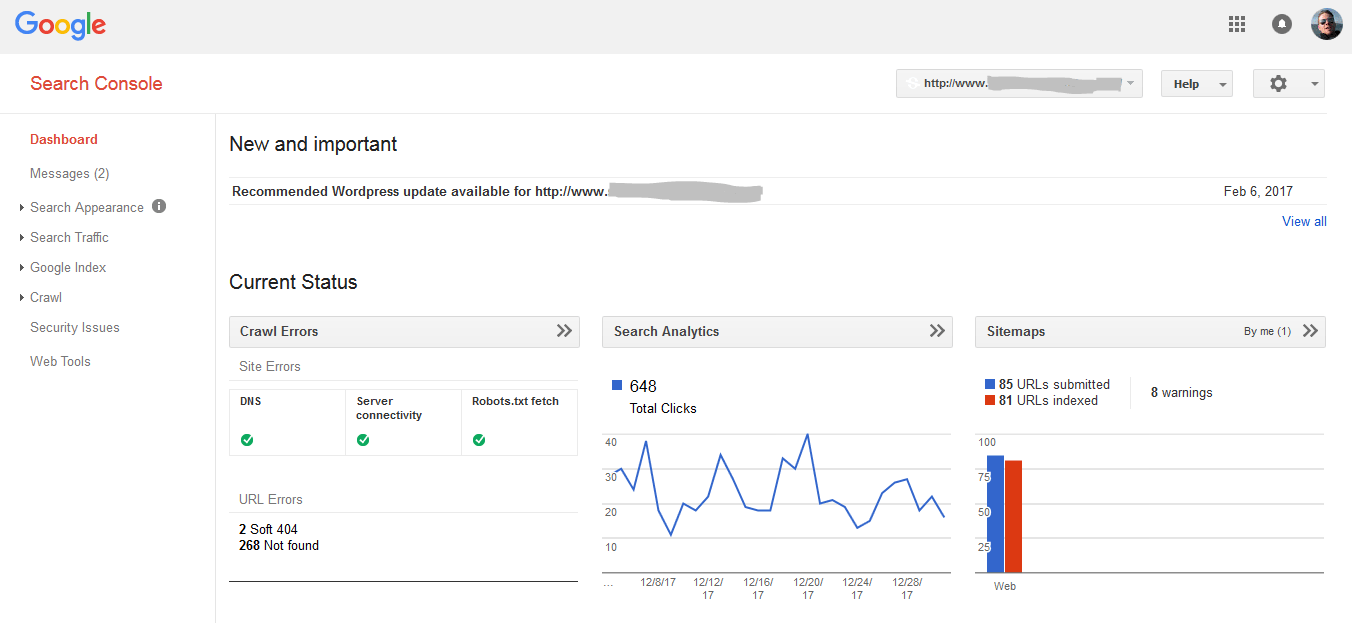The height and width of the screenshot is (623, 1352).
Task: Click the DNS green check status icon
Action: 247,440
